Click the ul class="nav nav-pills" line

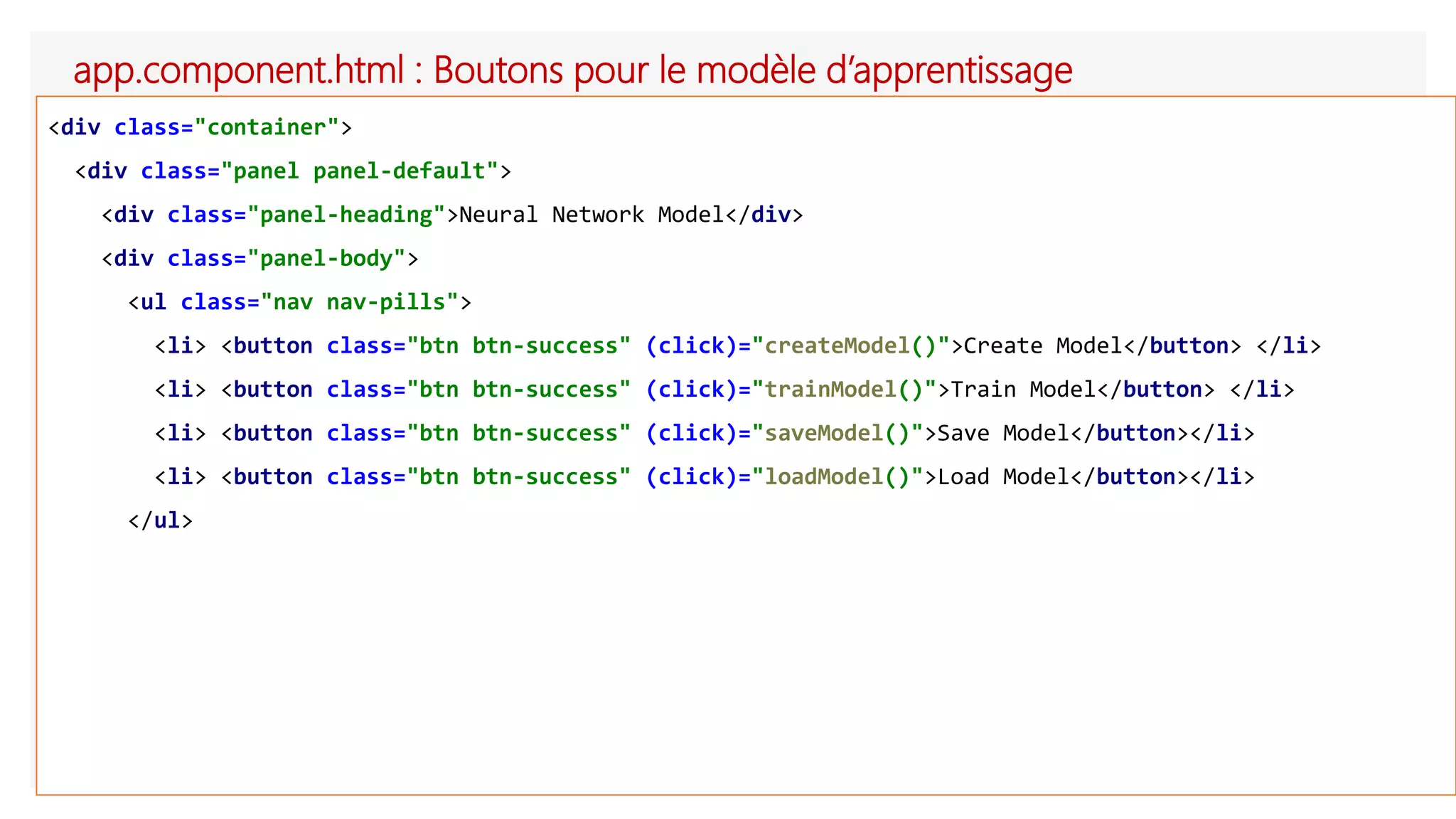click(x=299, y=302)
